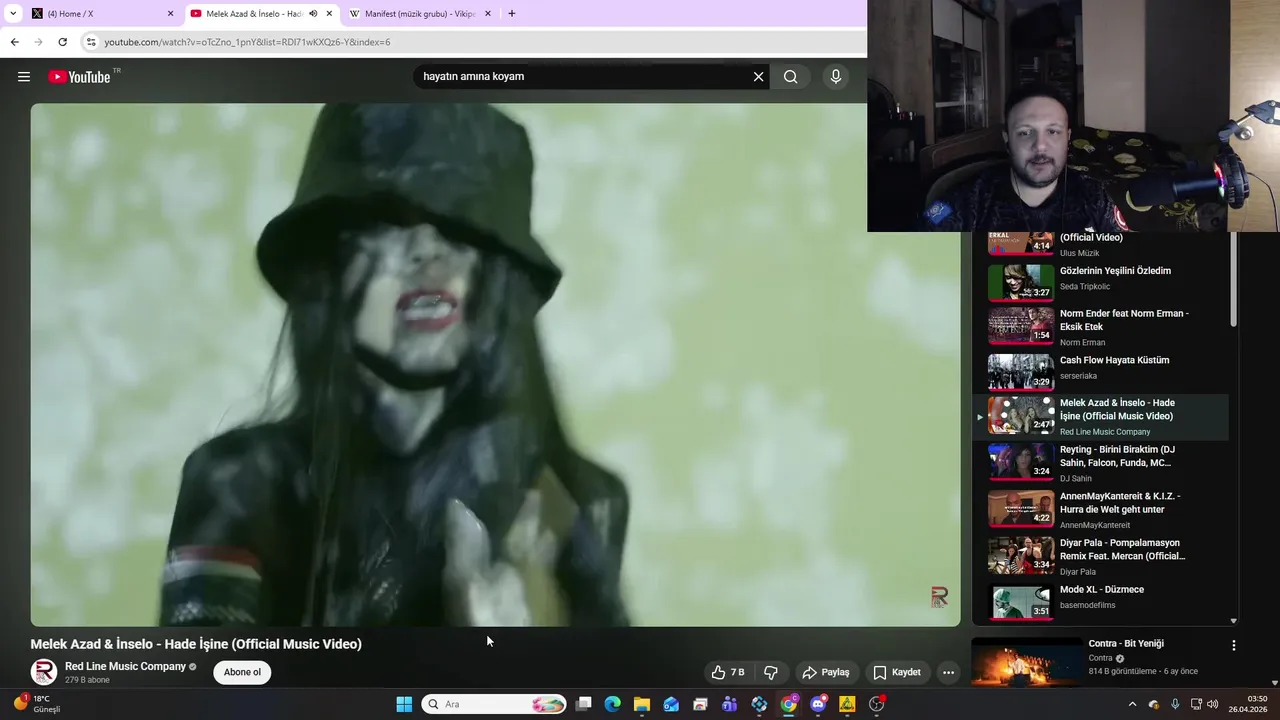Dislike the video with thumbs down
This screenshot has height=720, width=1280.
(770, 672)
